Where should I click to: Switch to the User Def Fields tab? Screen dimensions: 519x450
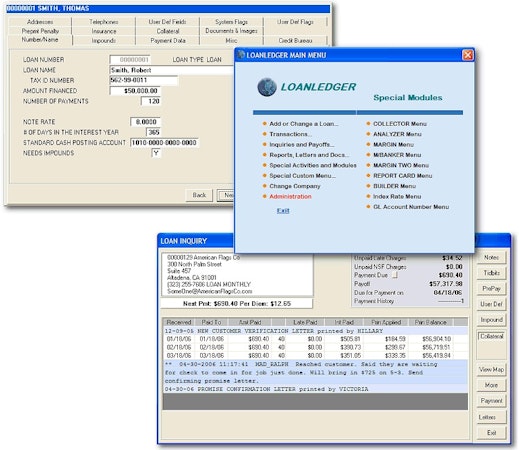tap(167, 22)
